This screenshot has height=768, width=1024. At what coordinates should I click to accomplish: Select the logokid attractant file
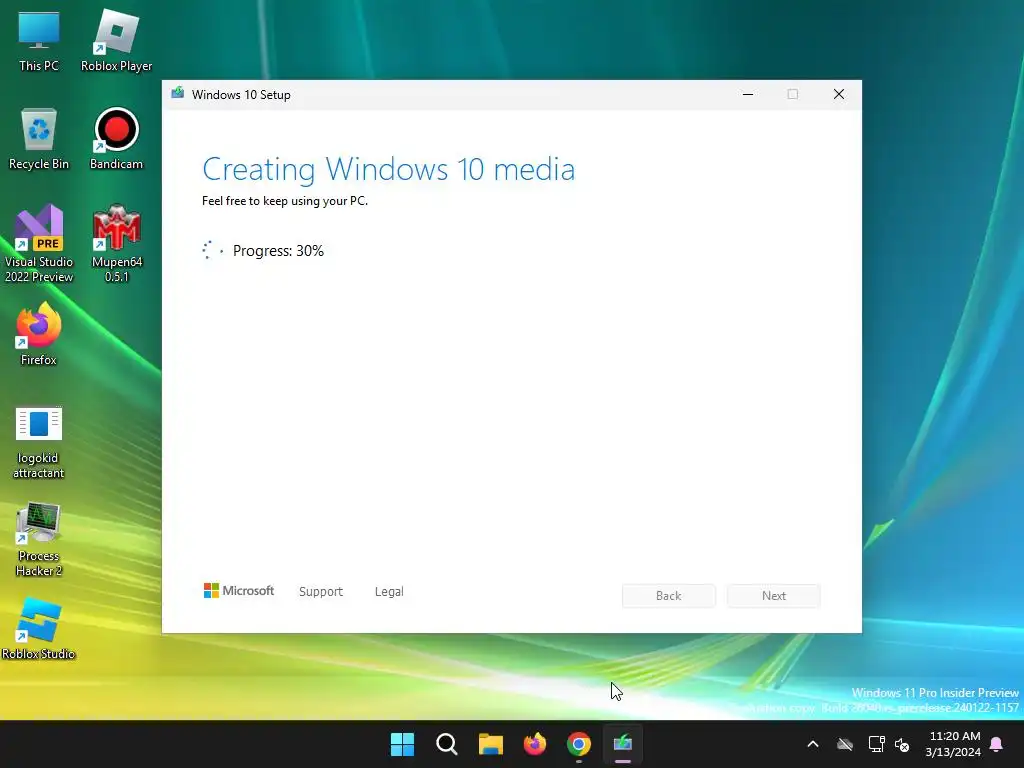[39, 443]
